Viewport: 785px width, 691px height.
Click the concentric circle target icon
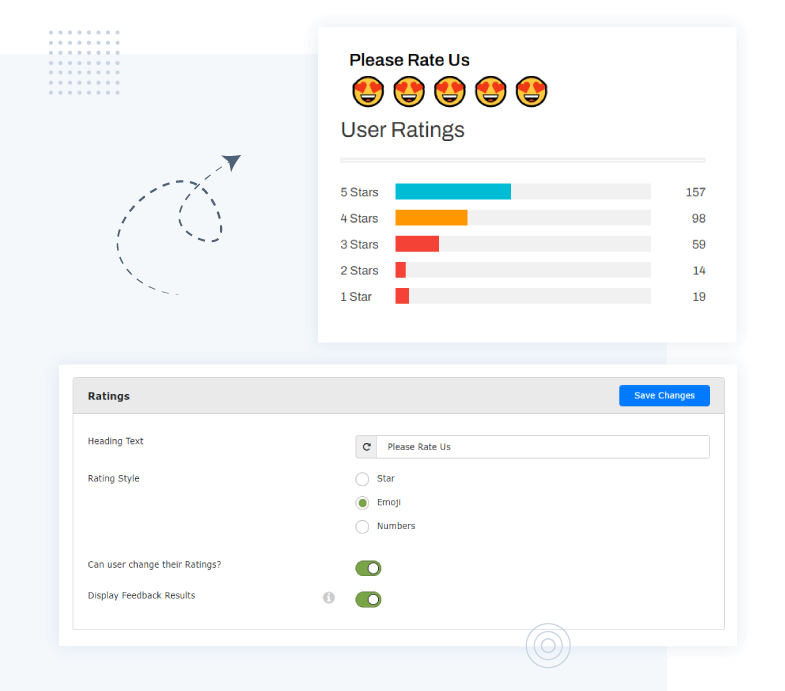(x=548, y=645)
